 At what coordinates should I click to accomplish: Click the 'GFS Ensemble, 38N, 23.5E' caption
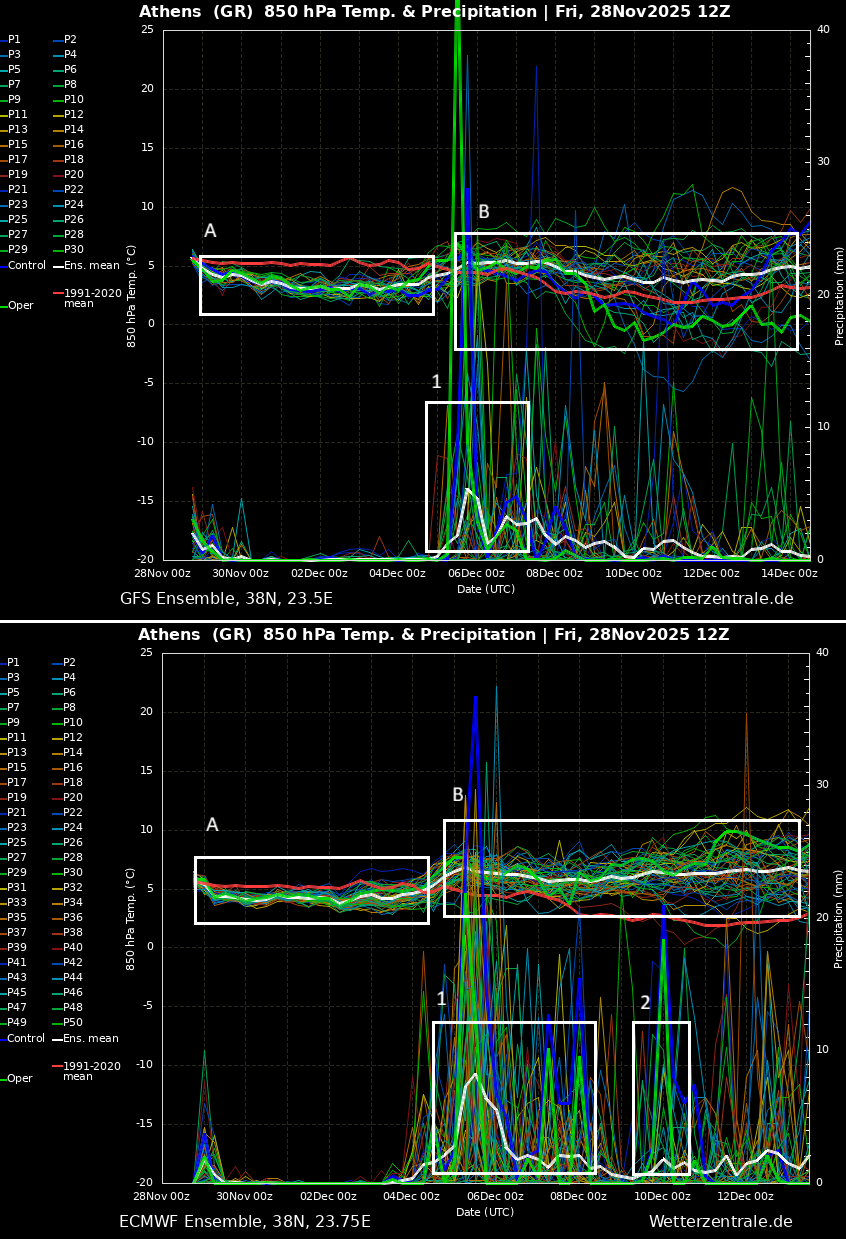coord(226,599)
